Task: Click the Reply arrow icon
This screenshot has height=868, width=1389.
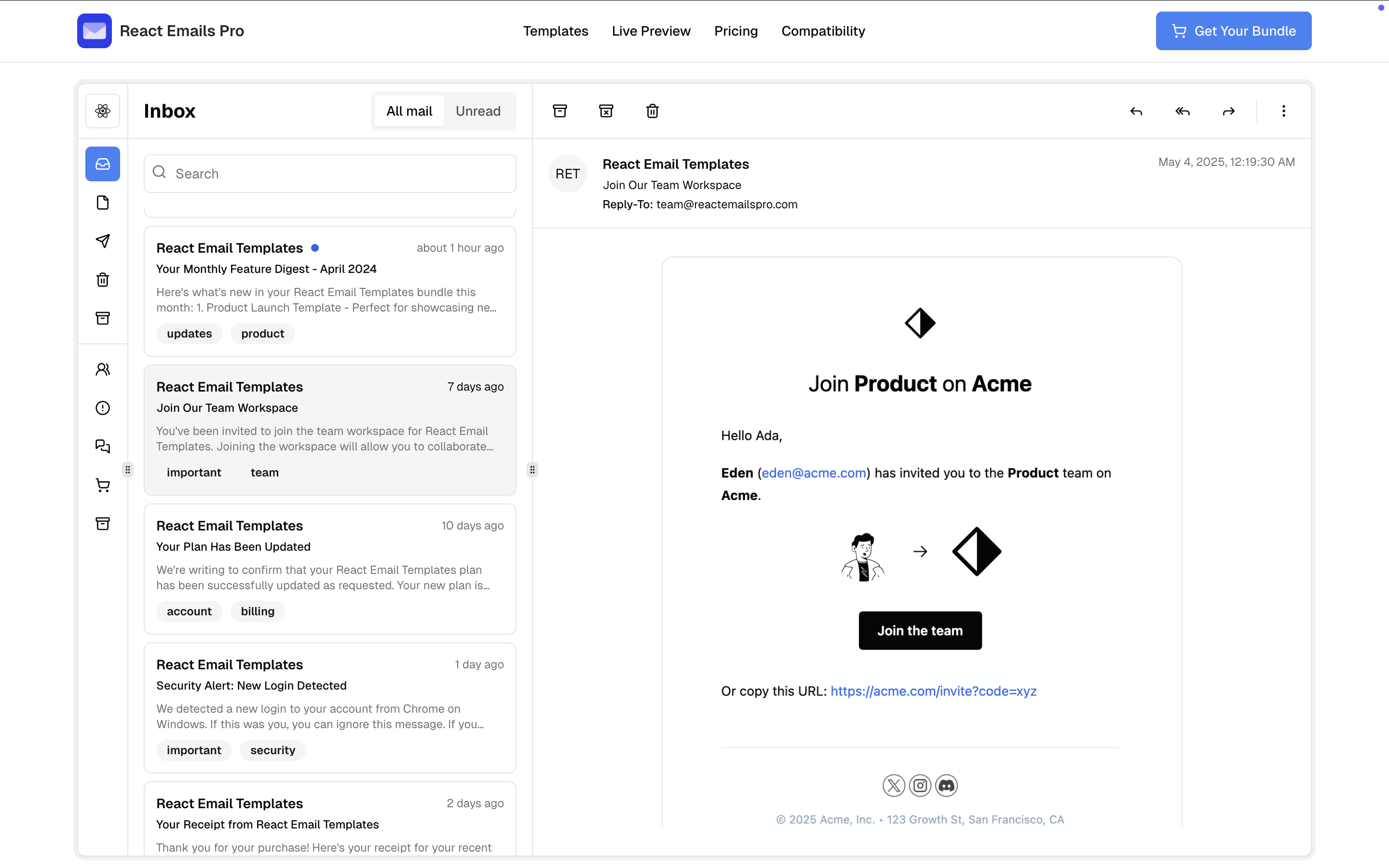Action: coord(1136,111)
